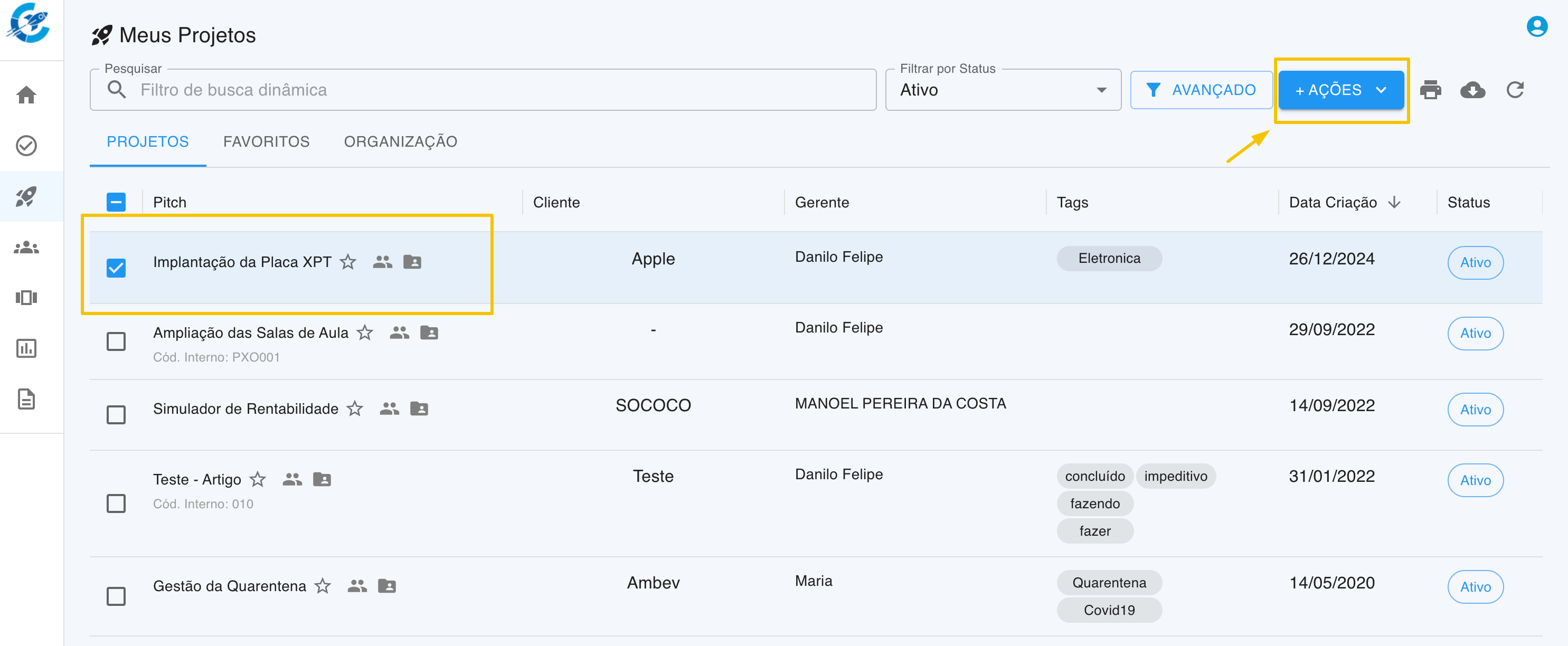
Task: Check the Ampliação das Salas de Aula checkbox
Action: coord(116,341)
